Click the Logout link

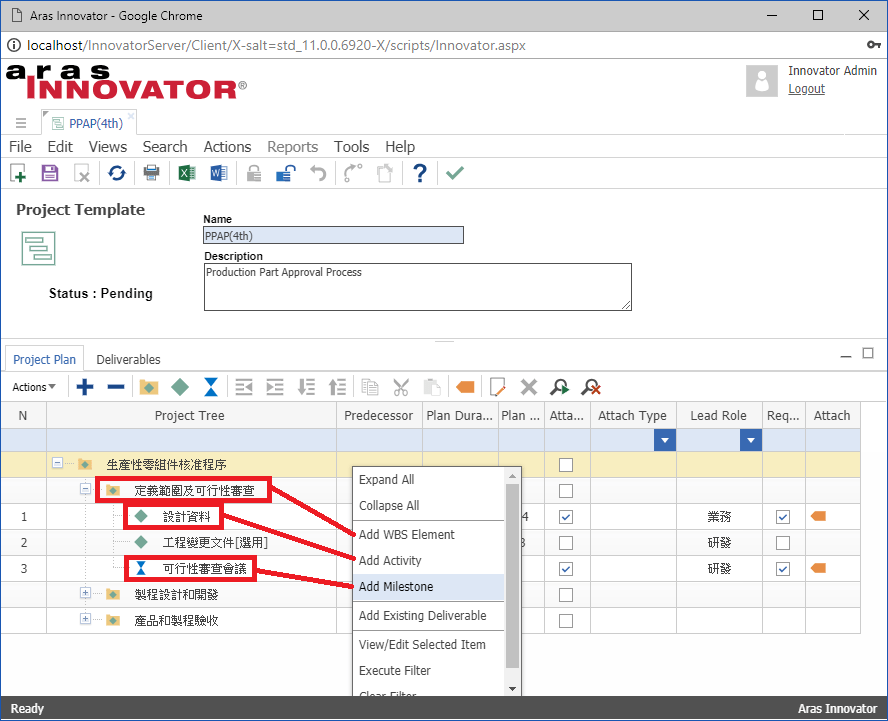pyautogui.click(x=806, y=89)
